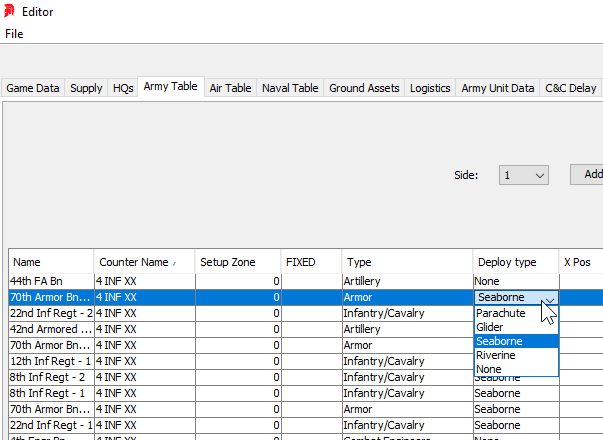Select the 8th Inf Regt - 2 row
Viewport: 603px width, 440px height.
(x=52, y=377)
